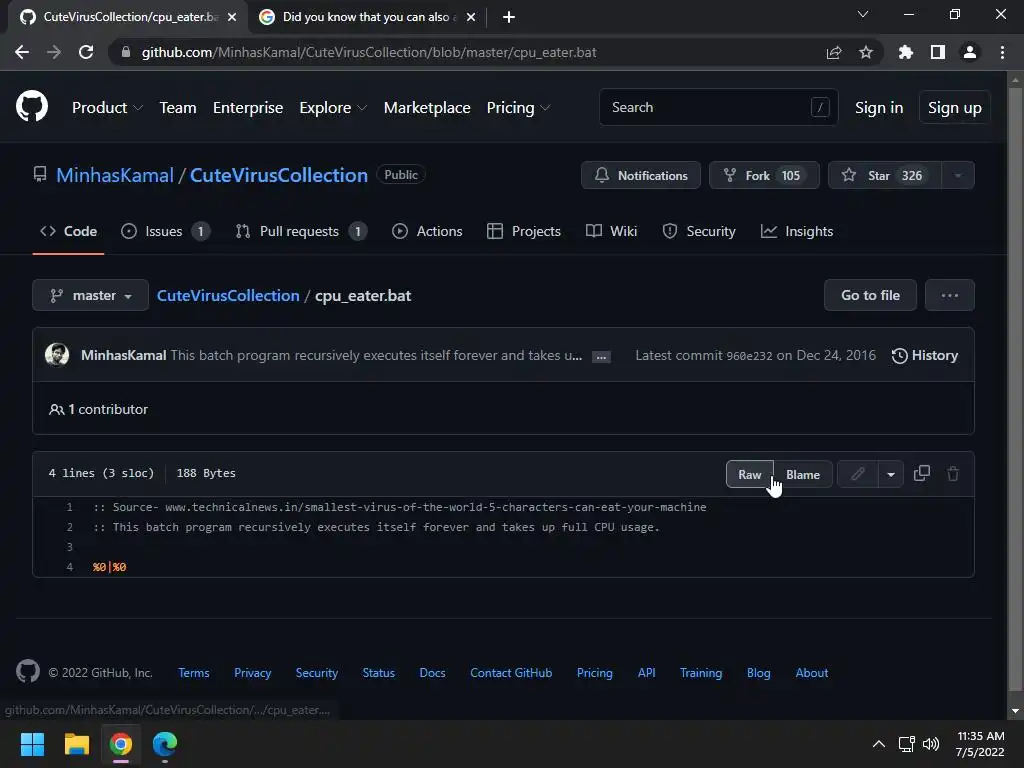The height and width of the screenshot is (768, 1024).
Task: Click the GitHub Octocat logo in header
Action: (x=32, y=107)
